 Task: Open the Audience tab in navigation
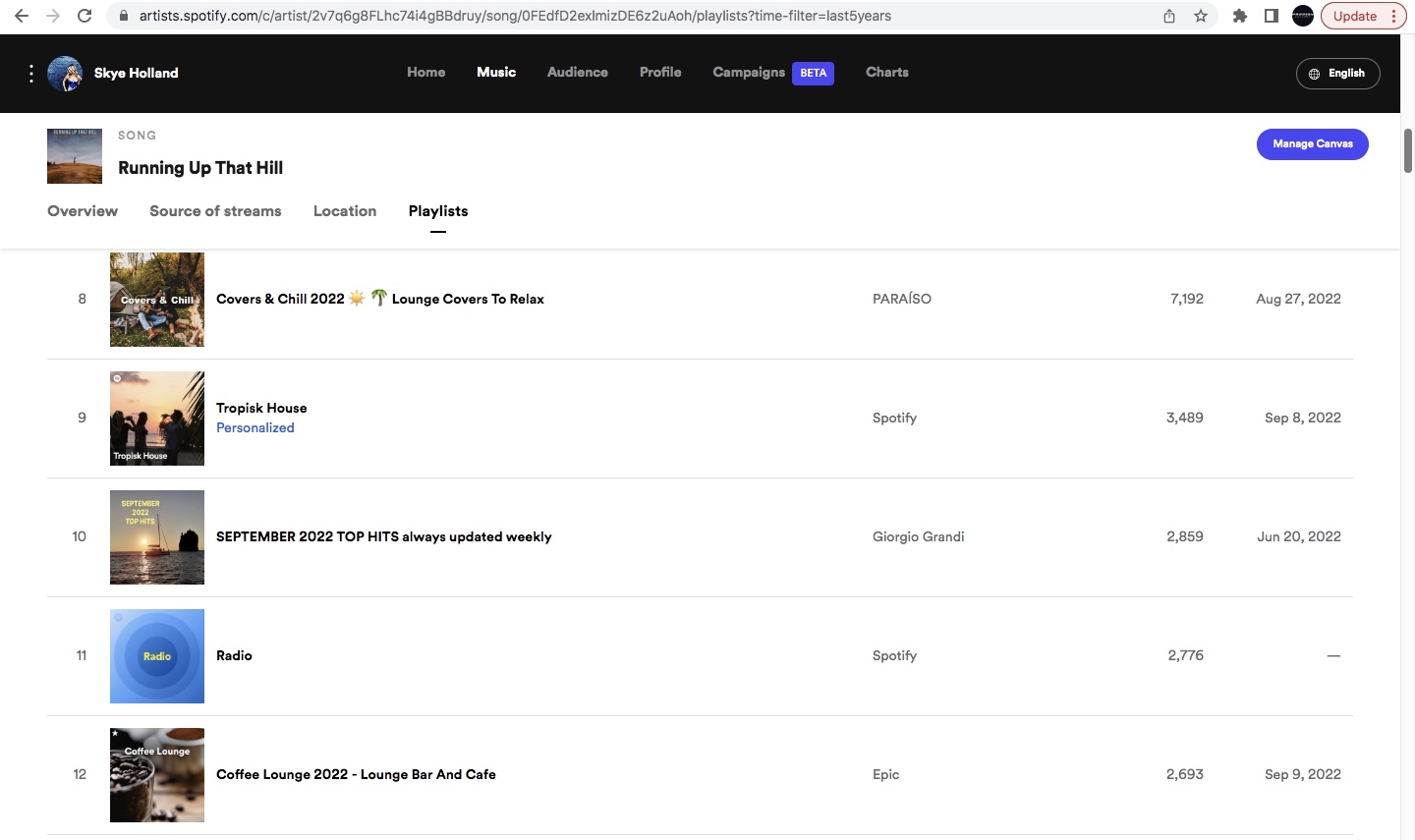(x=577, y=73)
